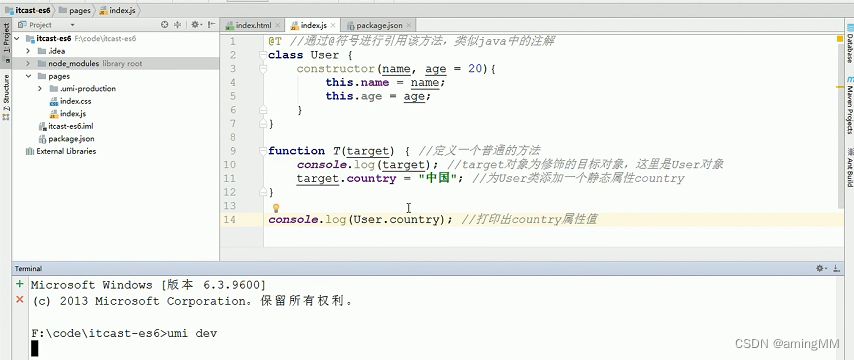Fold the class User block at line 2
The width and height of the screenshot is (854, 360).
263,55
